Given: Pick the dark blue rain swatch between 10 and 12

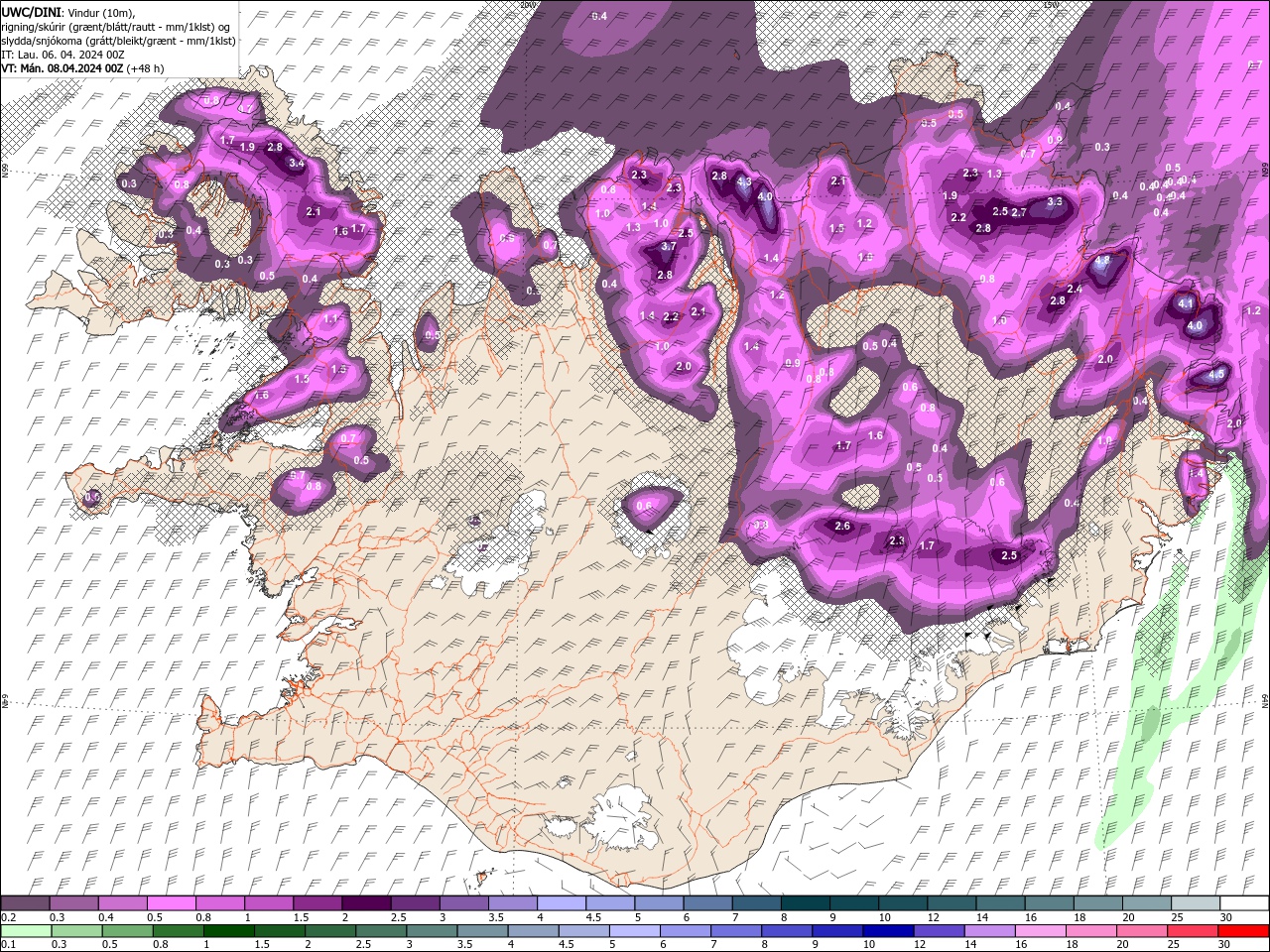Looking at the screenshot, I should coord(889,930).
